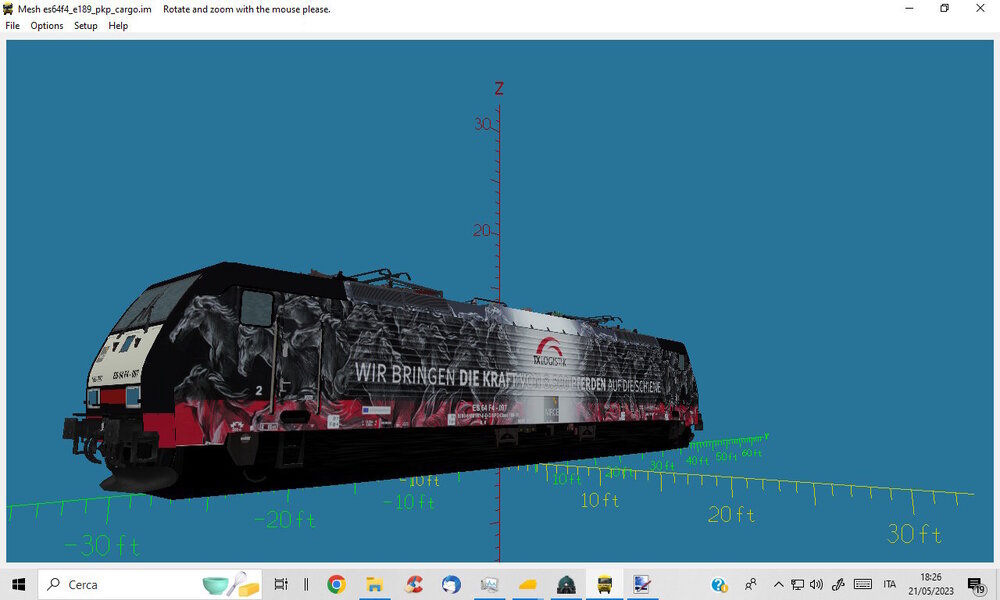Viewport: 1000px width, 600px height.
Task: Open Task View on the taskbar
Action: (x=281, y=584)
